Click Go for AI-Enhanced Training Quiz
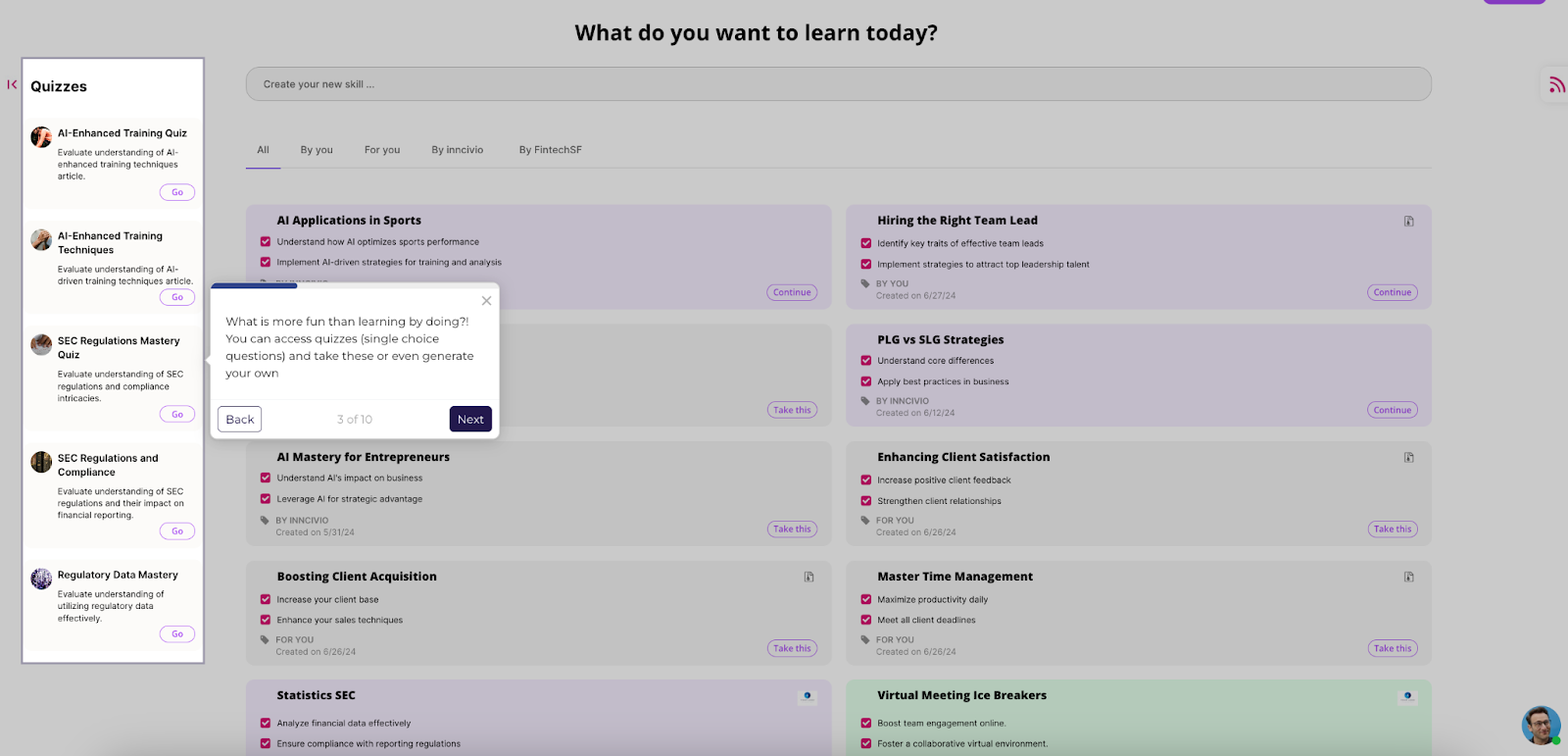The width and height of the screenshot is (1568, 756). coord(177,192)
